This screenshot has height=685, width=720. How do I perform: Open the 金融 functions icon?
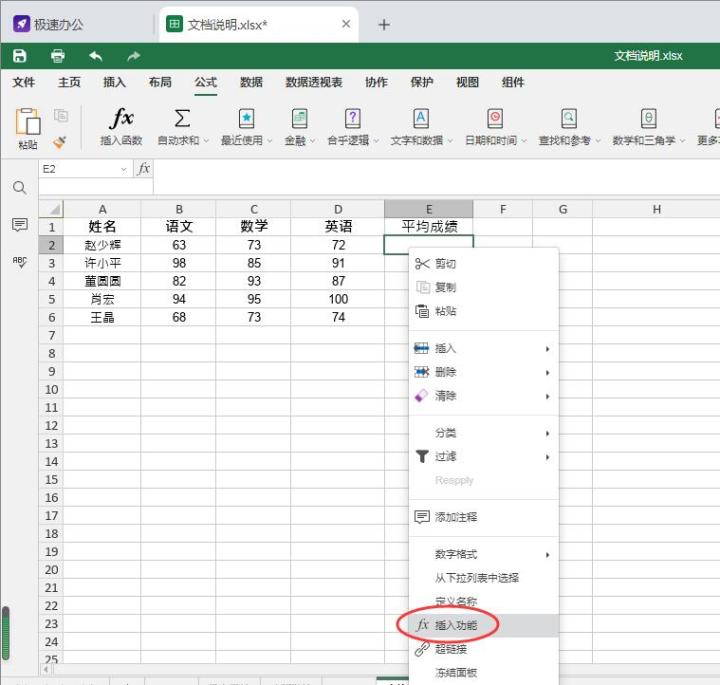tap(299, 118)
